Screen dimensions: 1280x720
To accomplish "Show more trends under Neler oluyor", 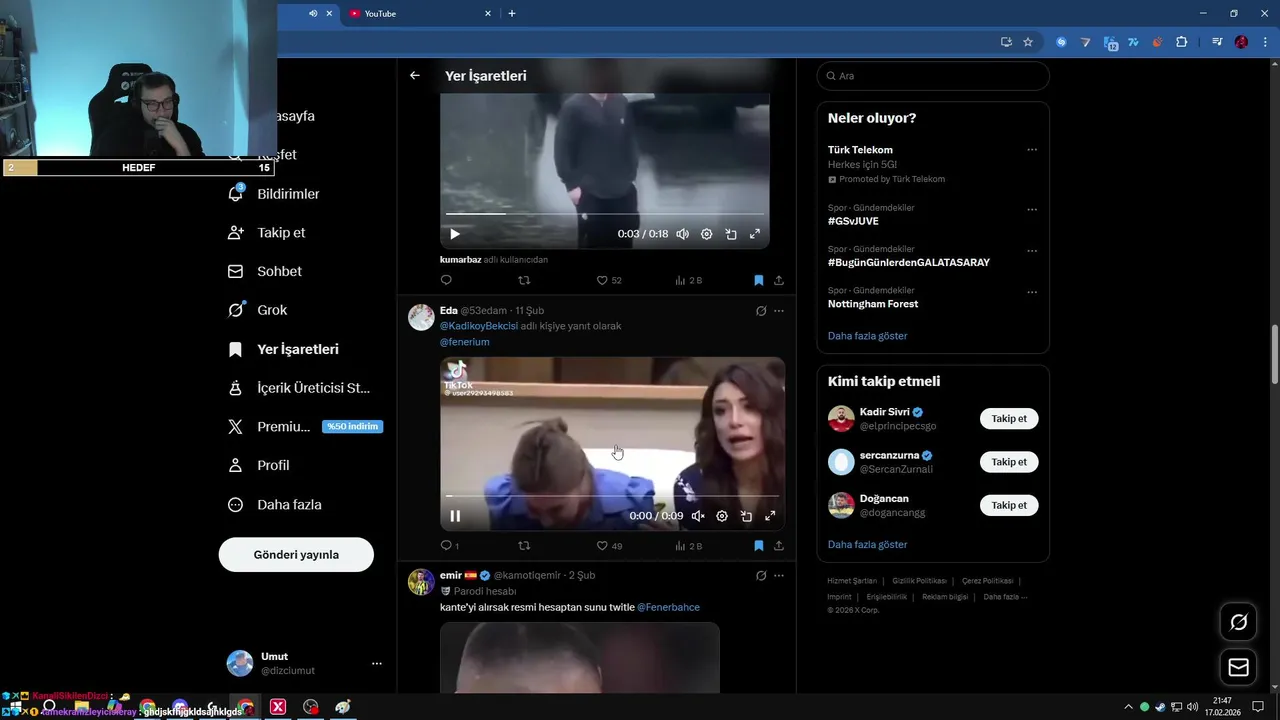I will (x=867, y=336).
